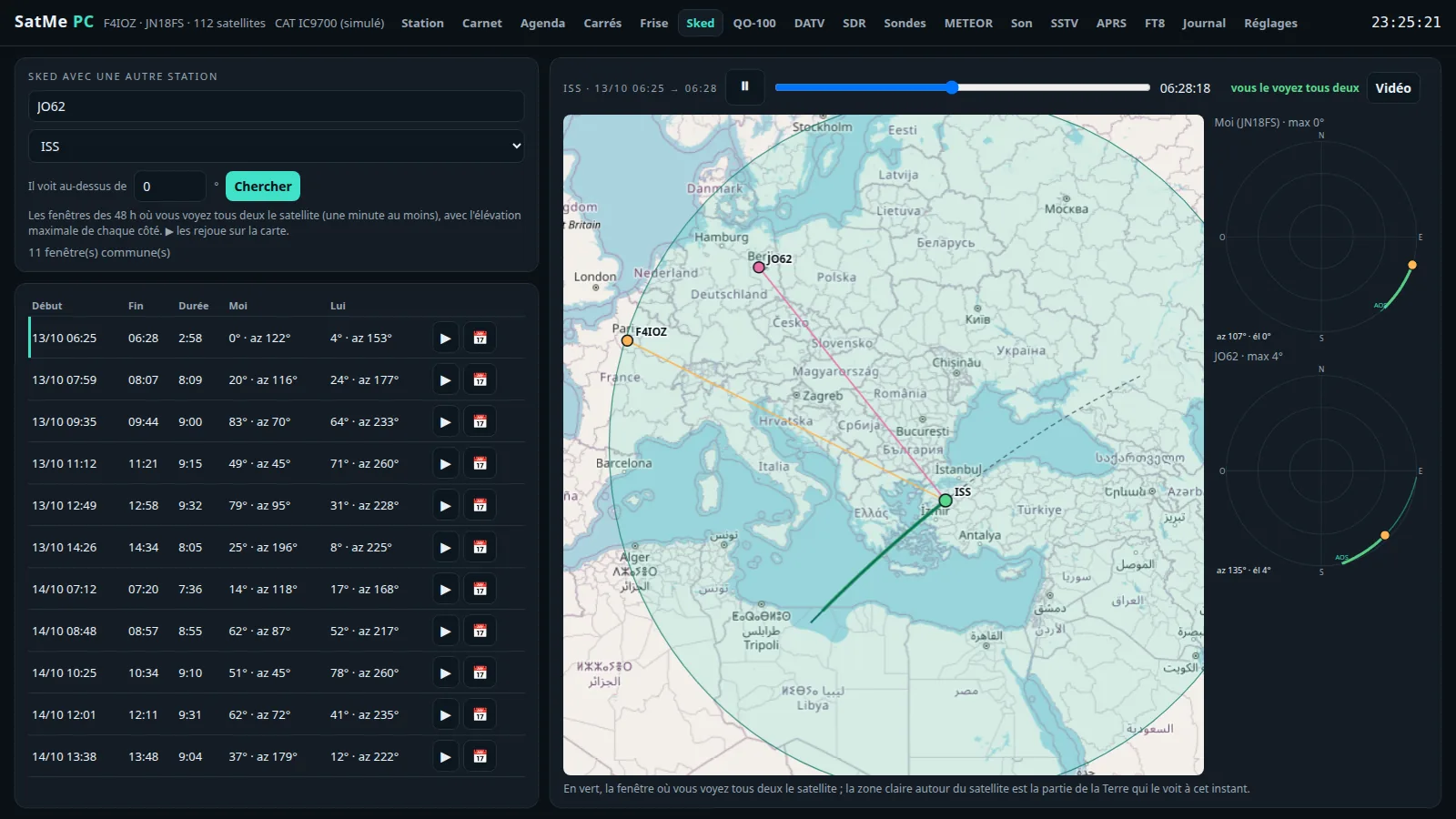Viewport: 1456px width, 819px height.
Task: Replay the 13/10 14:26 window on map
Action: (x=445, y=548)
